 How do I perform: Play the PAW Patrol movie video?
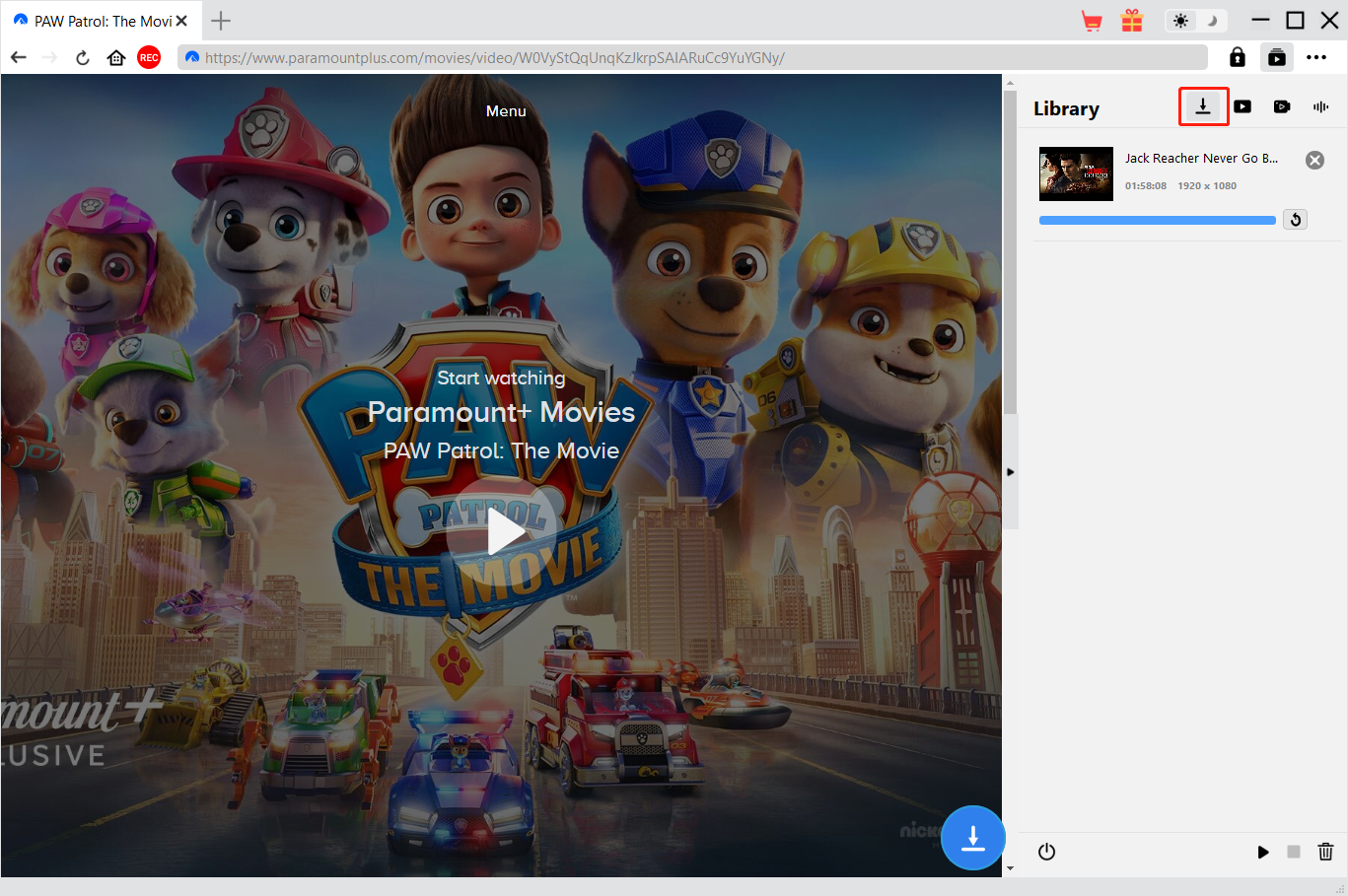coord(502,532)
